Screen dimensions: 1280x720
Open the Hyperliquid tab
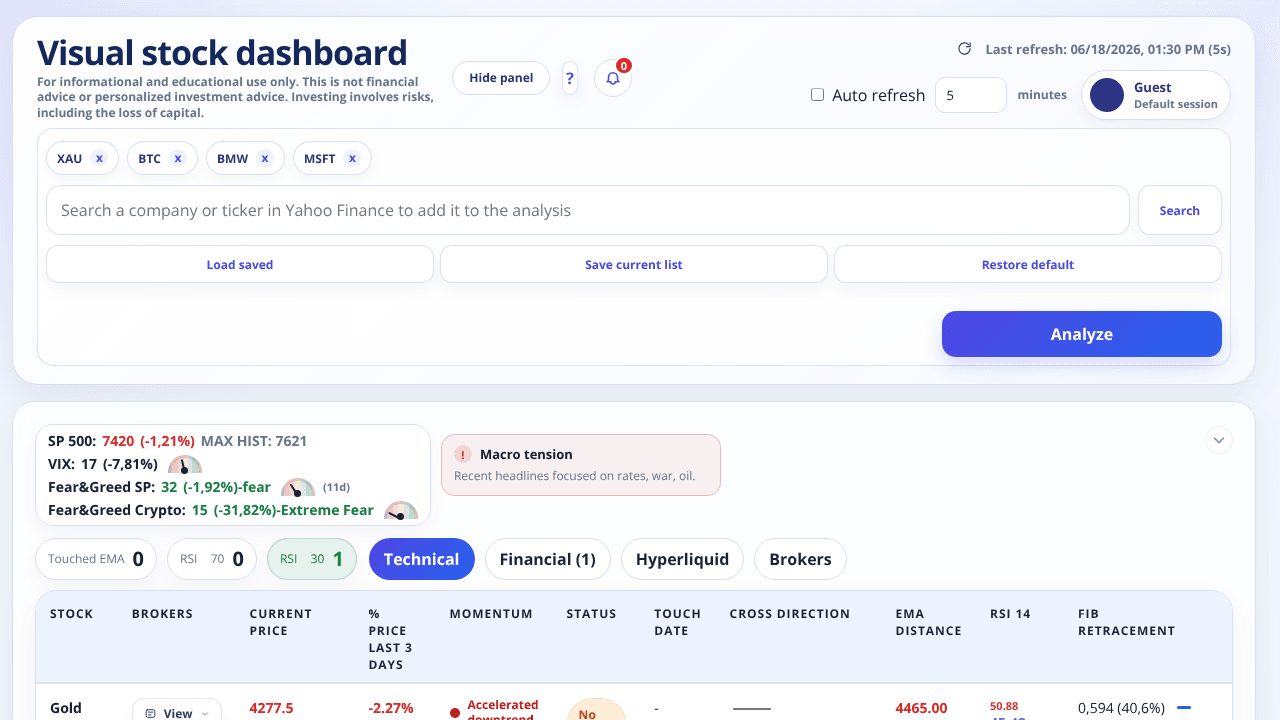[x=682, y=559]
